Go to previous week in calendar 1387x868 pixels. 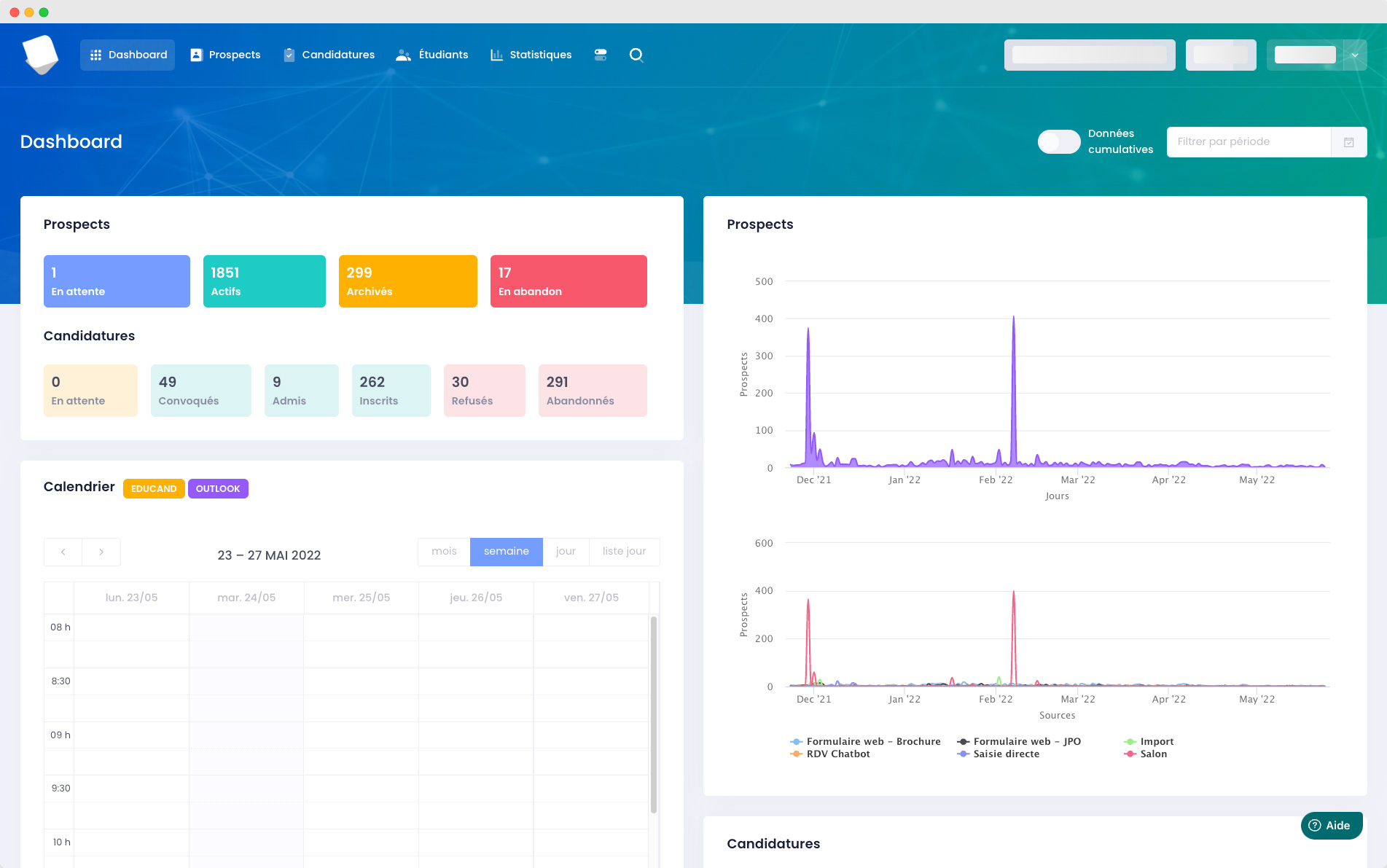coord(63,552)
